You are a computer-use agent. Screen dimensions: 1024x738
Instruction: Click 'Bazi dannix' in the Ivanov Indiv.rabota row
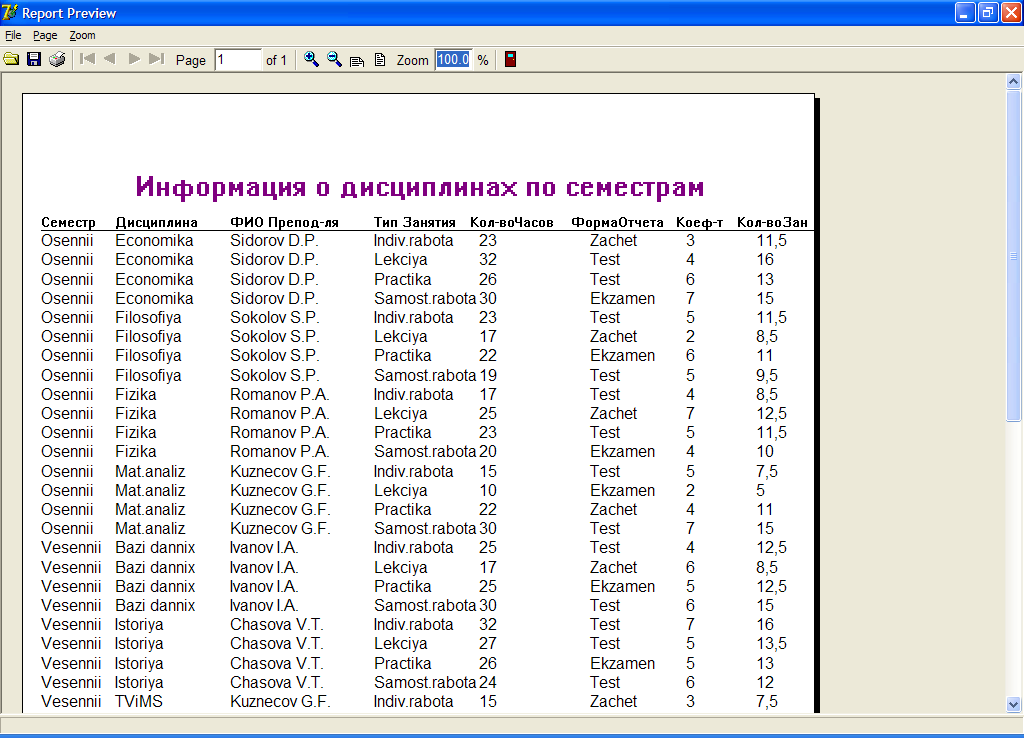[x=155, y=547]
